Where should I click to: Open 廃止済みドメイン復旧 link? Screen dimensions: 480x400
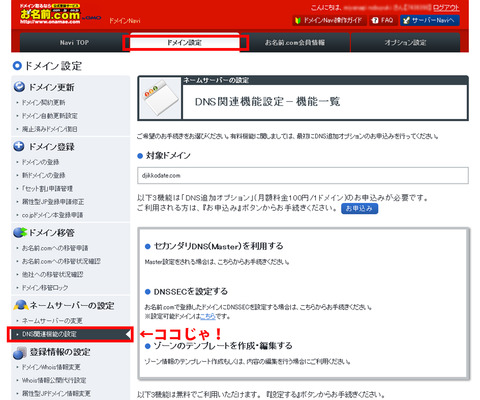[x=50, y=129]
